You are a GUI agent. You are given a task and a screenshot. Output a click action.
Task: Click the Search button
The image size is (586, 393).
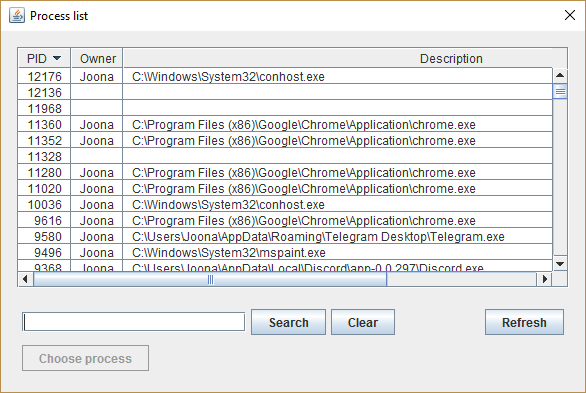click(x=289, y=322)
